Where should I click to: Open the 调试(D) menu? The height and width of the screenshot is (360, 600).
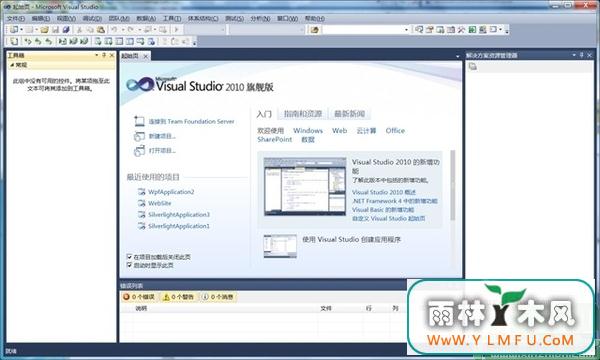tap(92, 18)
